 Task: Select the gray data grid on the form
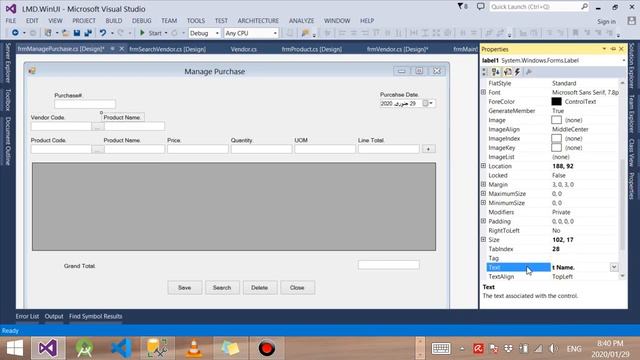[x=234, y=207]
